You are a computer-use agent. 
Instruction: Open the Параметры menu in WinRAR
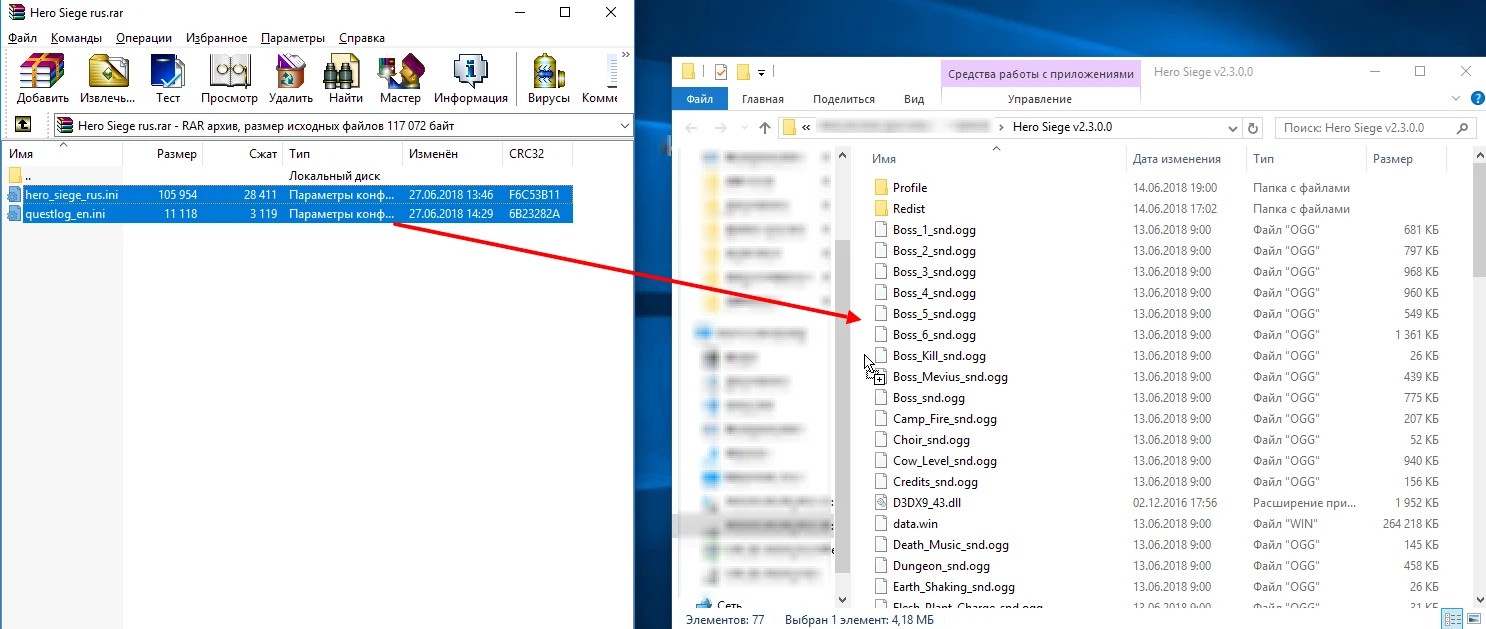click(293, 38)
